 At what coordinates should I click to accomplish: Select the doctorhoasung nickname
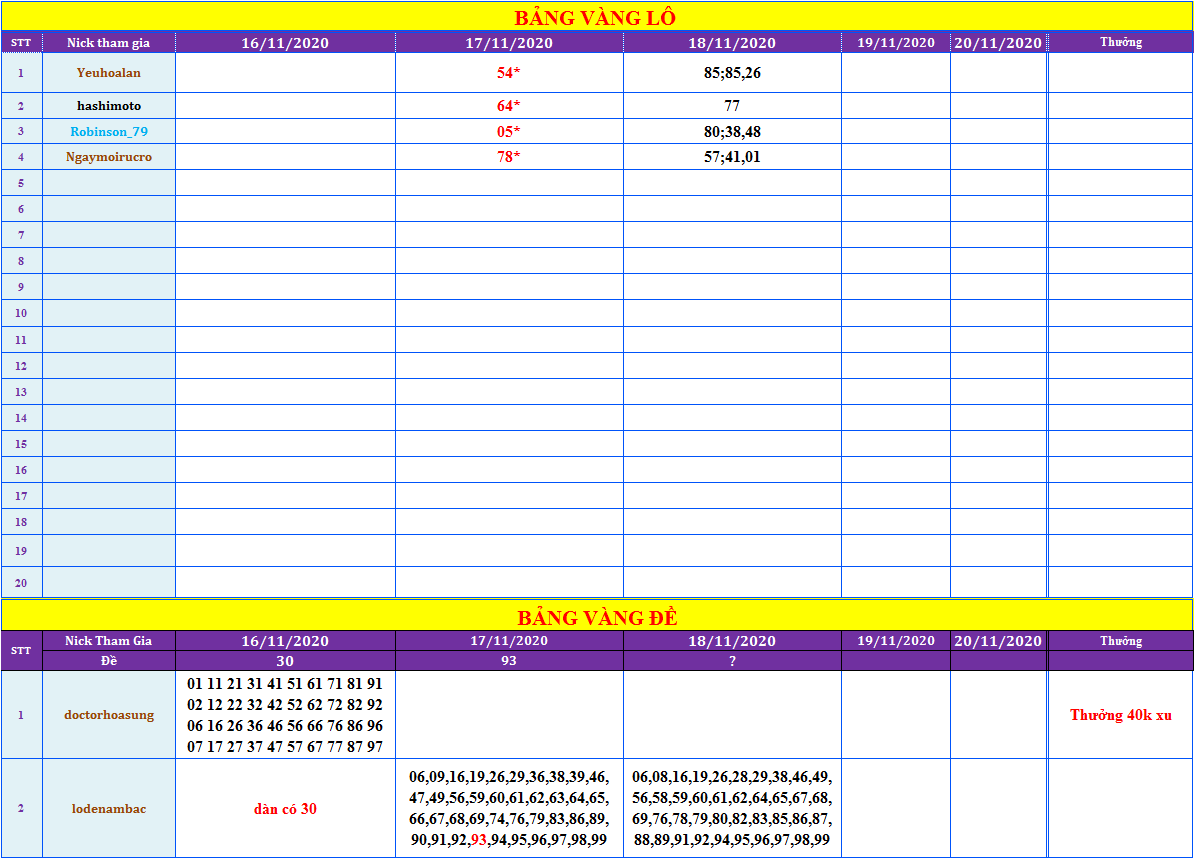coord(109,715)
